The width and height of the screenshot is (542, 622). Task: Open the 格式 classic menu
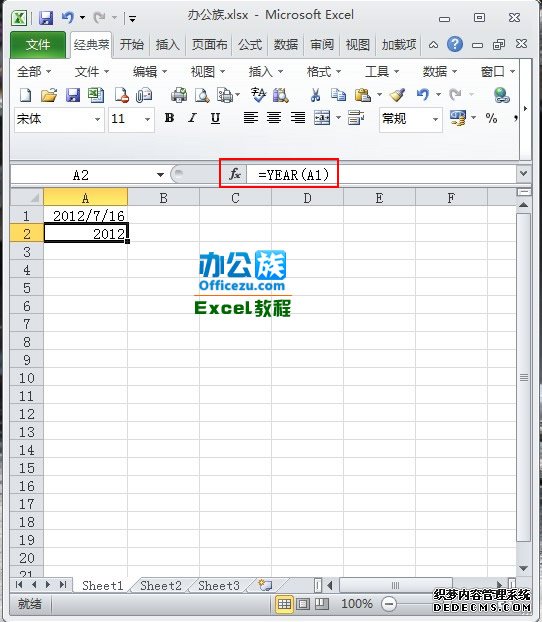(323, 72)
